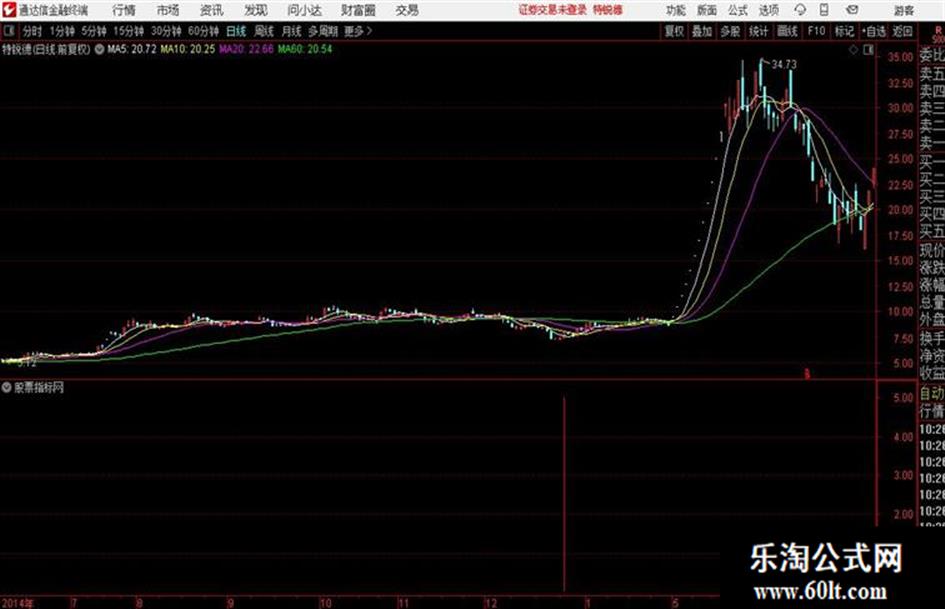This screenshot has height=609, width=945.
Task: Click the 通达信 red logo icon
Action: [9, 10]
